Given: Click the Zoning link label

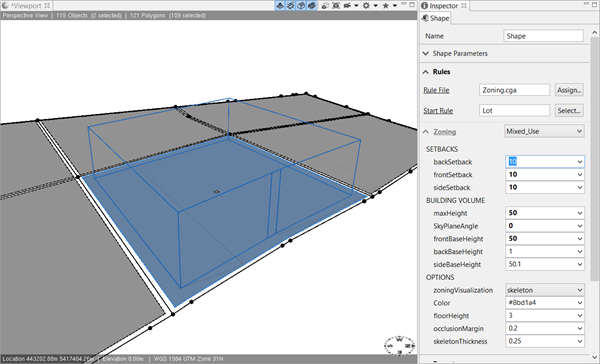Looking at the screenshot, I should (445, 132).
